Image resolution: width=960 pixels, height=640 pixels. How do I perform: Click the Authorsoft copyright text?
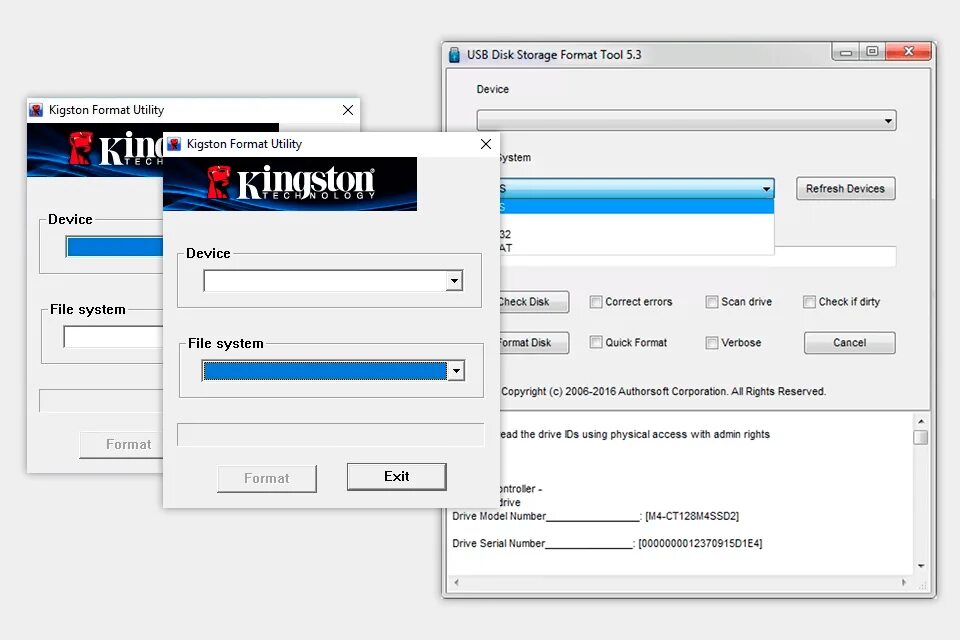[663, 391]
